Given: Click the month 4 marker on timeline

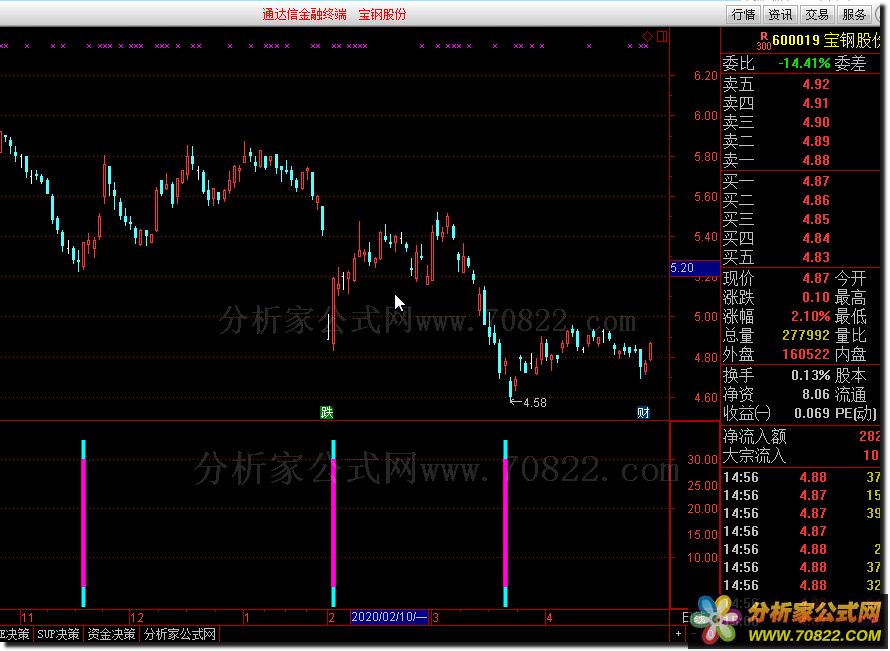Looking at the screenshot, I should pyautogui.click(x=549, y=618).
